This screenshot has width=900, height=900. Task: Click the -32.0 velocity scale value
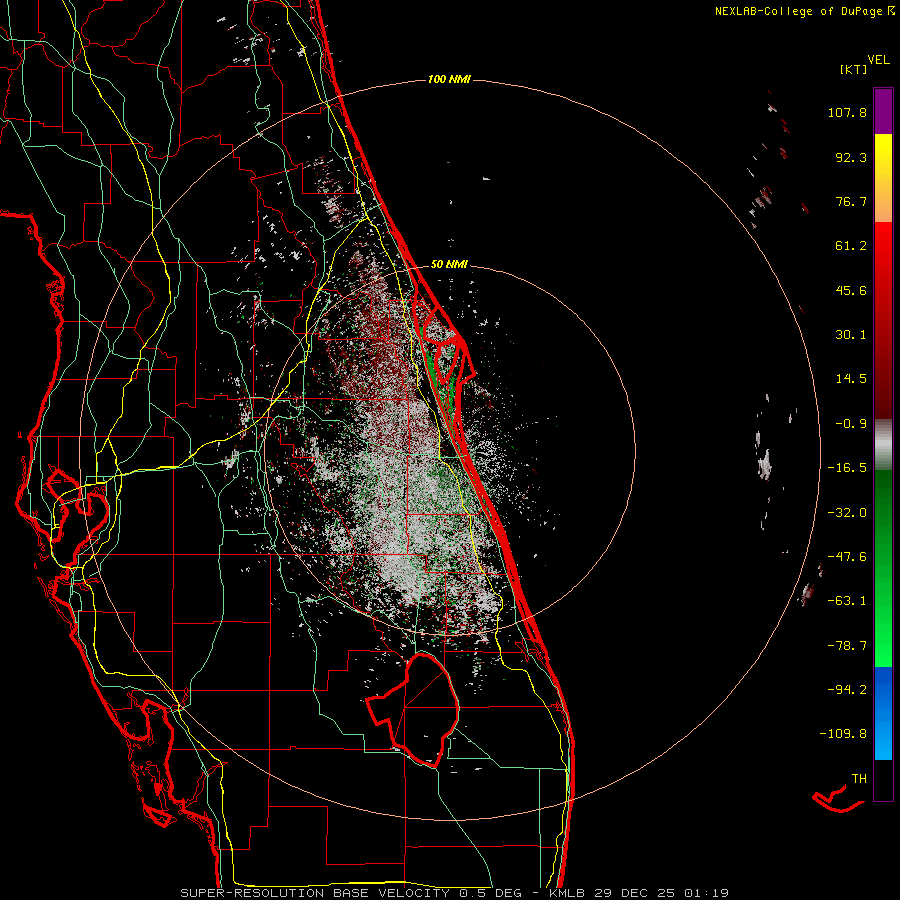(x=847, y=513)
